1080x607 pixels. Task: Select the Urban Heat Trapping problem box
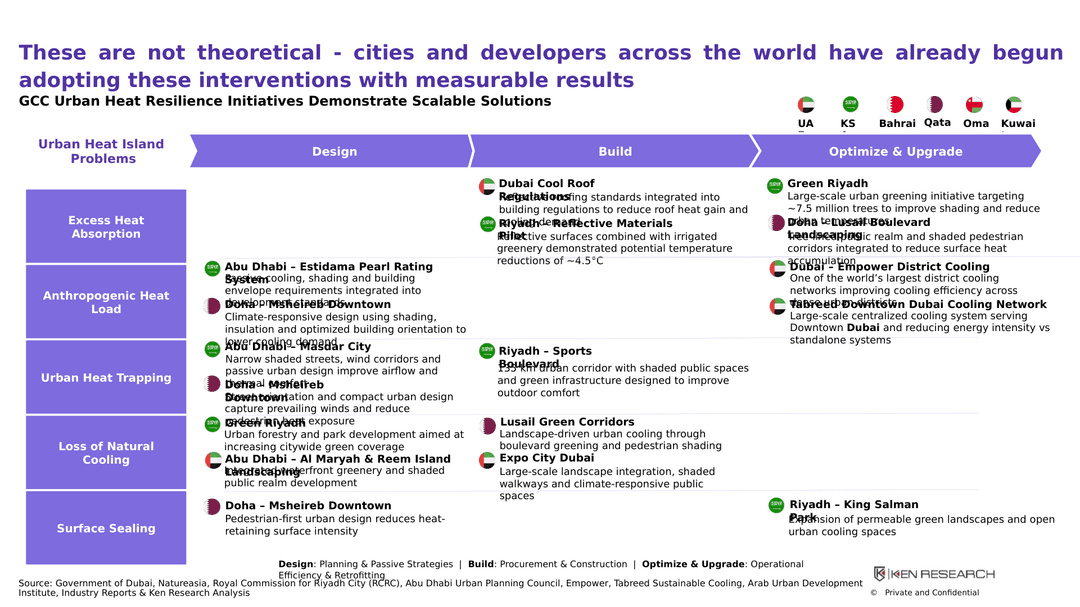106,378
